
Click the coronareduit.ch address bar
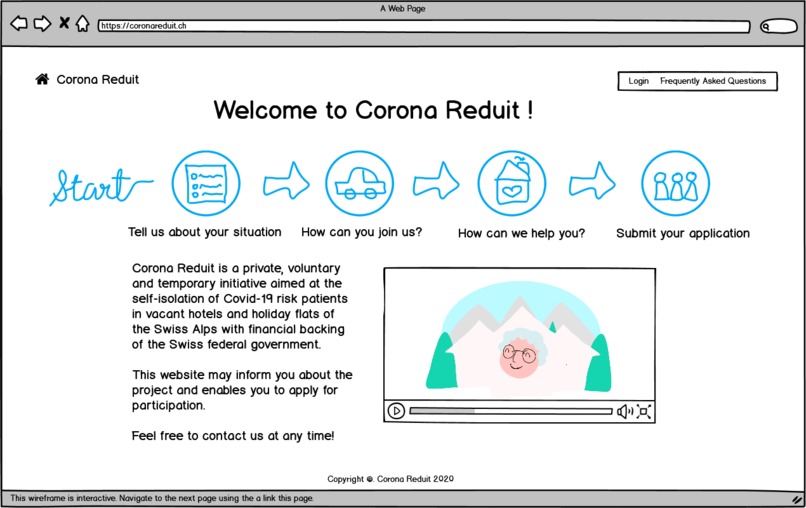[x=424, y=26]
